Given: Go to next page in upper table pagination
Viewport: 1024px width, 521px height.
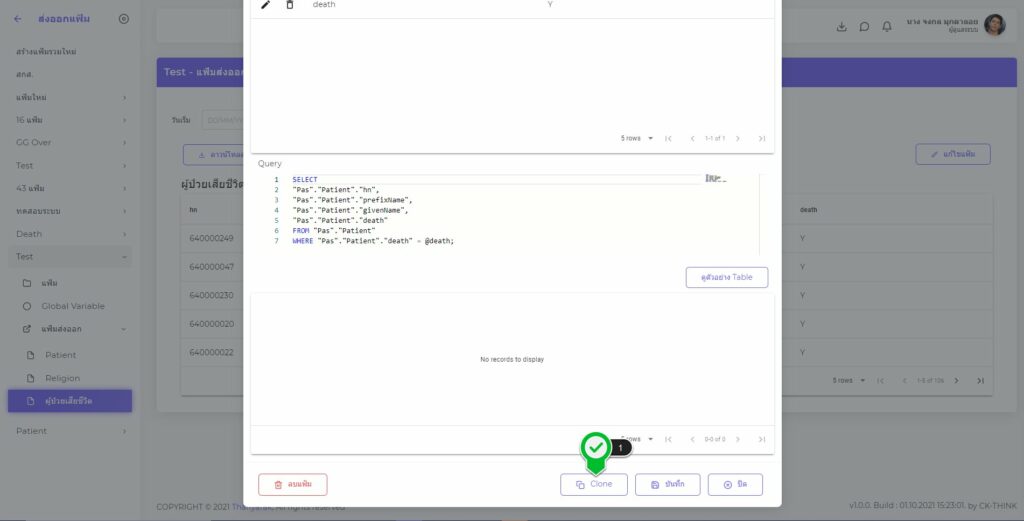Looking at the screenshot, I should pos(738,138).
